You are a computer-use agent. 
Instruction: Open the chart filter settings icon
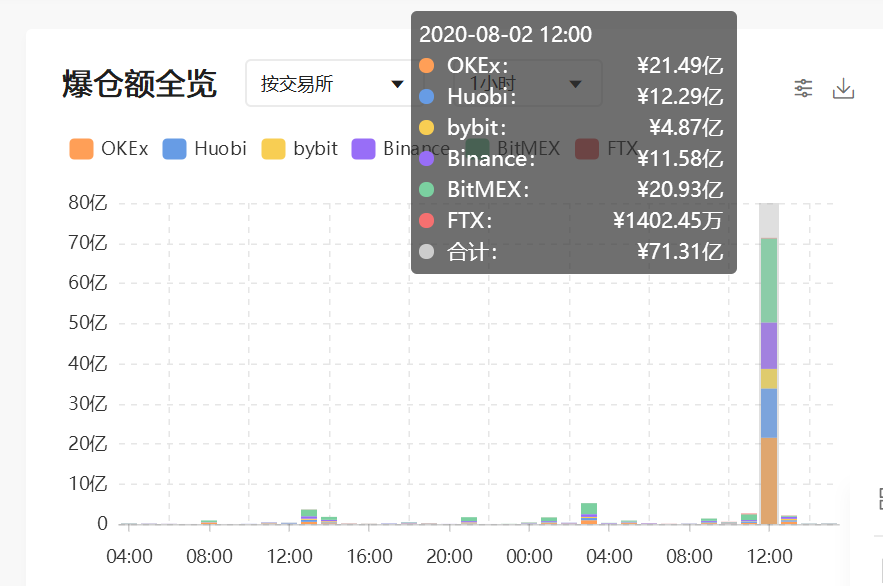(803, 88)
